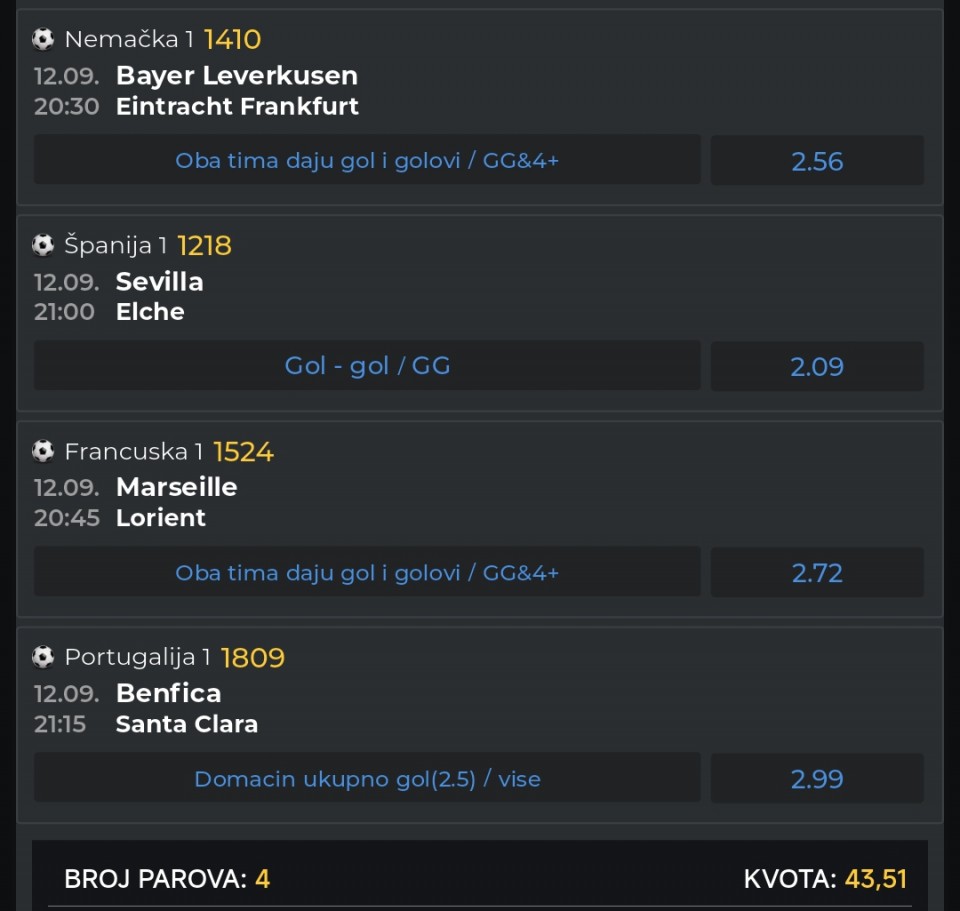
Task: Click soccer ball icon next to Francuska 1
Action: pyautogui.click(x=43, y=452)
